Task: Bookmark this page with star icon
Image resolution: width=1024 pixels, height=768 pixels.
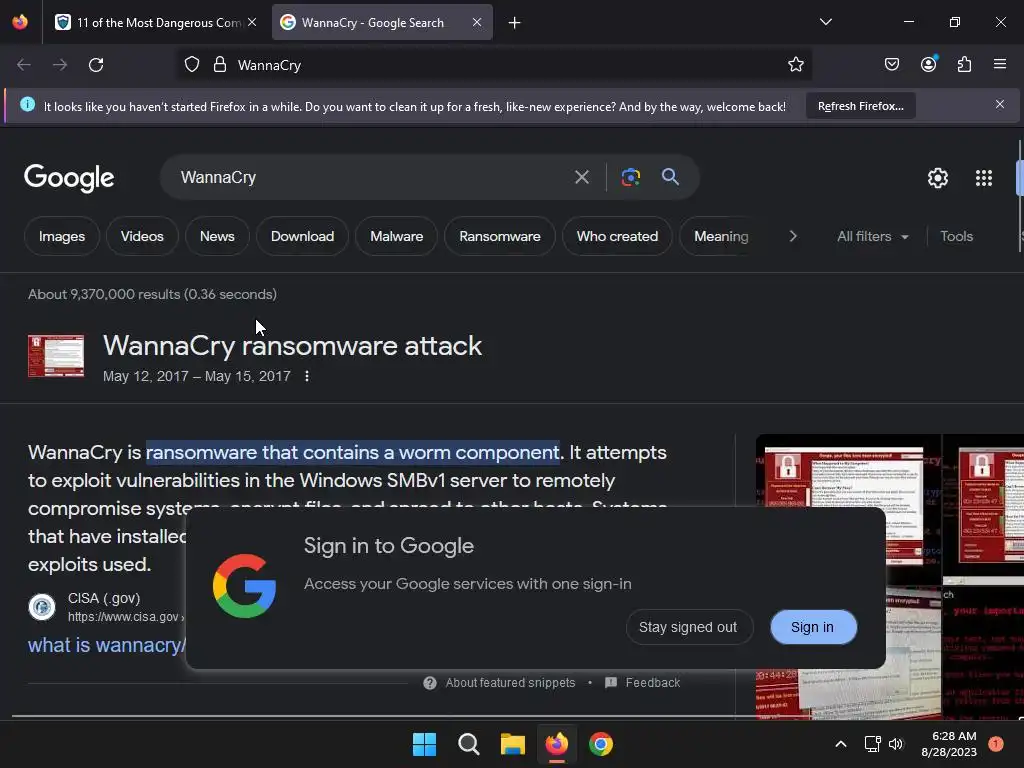Action: coord(795,65)
